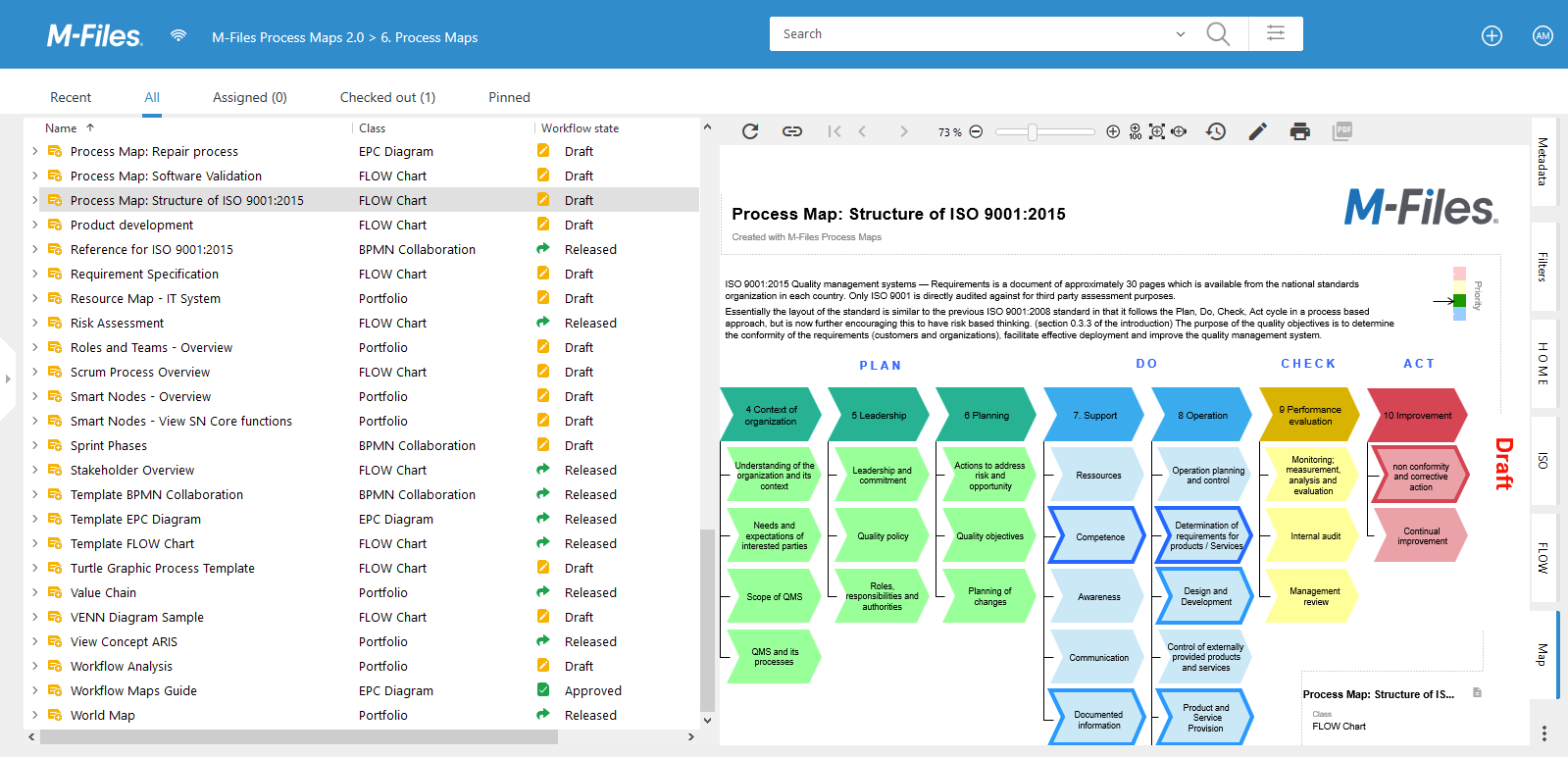Click the zoom slider handle
The image size is (1568, 757).
1033,132
